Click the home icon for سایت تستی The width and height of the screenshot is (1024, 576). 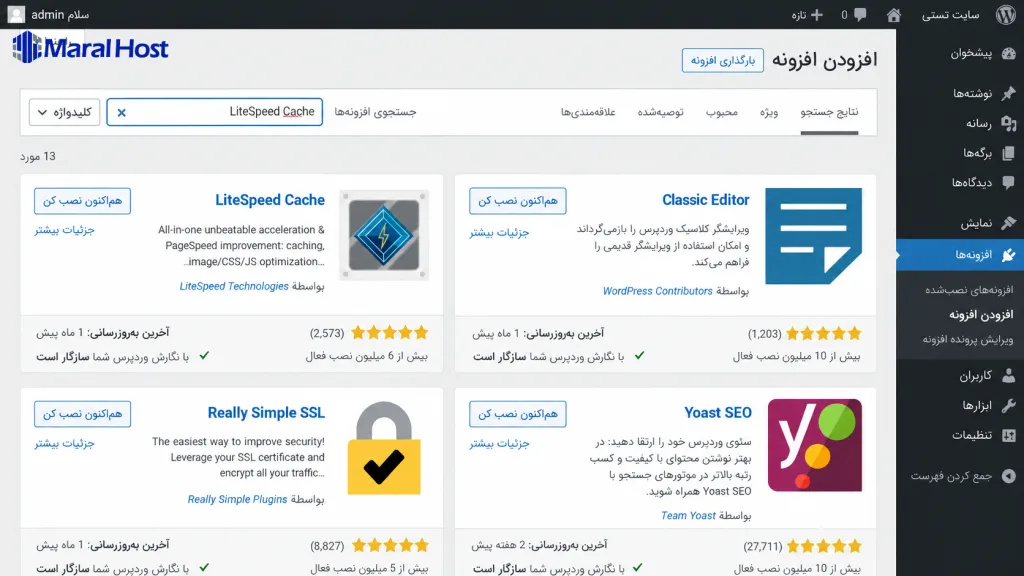893,14
